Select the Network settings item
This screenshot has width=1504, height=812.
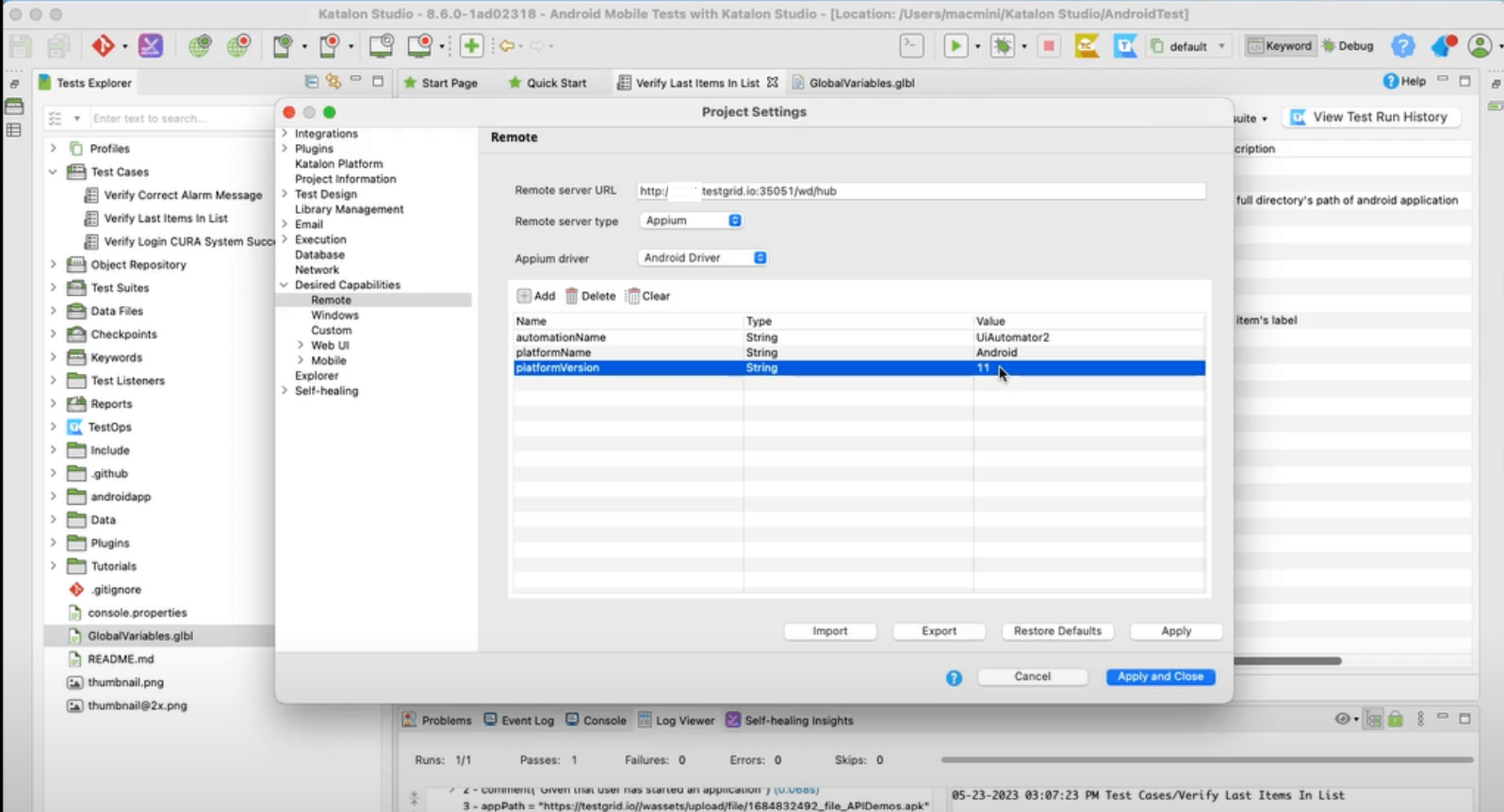click(x=317, y=269)
